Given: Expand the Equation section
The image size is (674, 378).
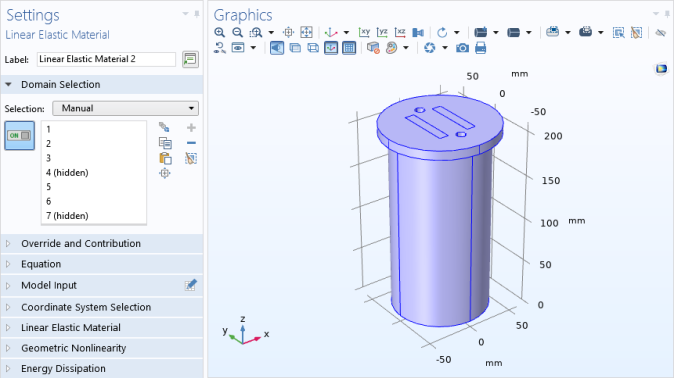Looking at the screenshot, I should click(8, 264).
